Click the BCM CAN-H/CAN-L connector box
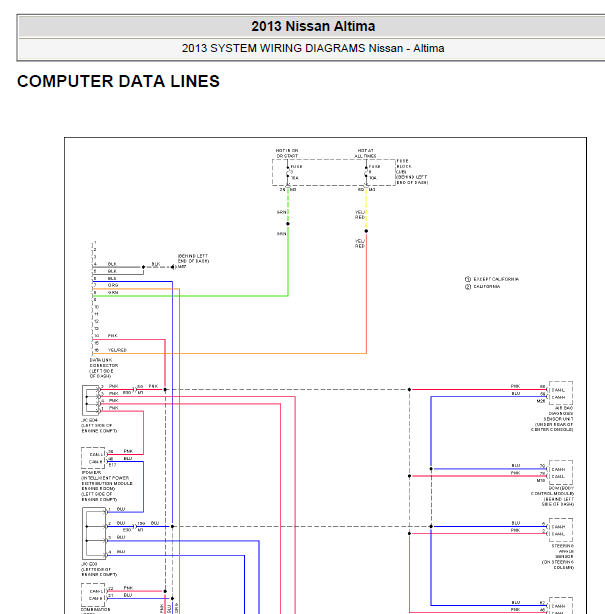Viewport: 605px width, 614px height. tap(561, 473)
